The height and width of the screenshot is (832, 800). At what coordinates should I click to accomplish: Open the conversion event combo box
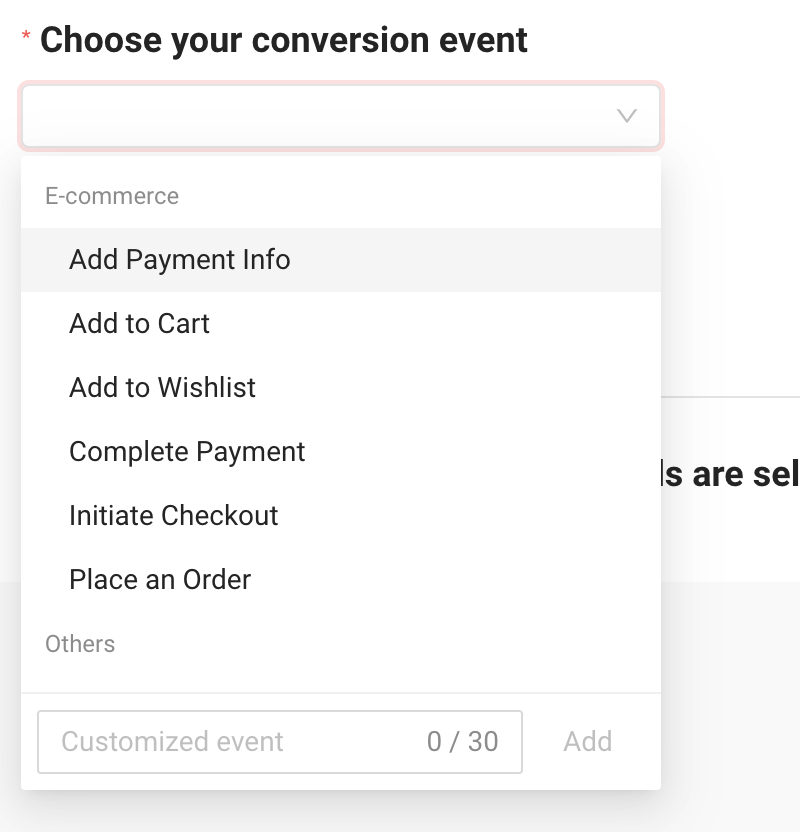point(320,116)
